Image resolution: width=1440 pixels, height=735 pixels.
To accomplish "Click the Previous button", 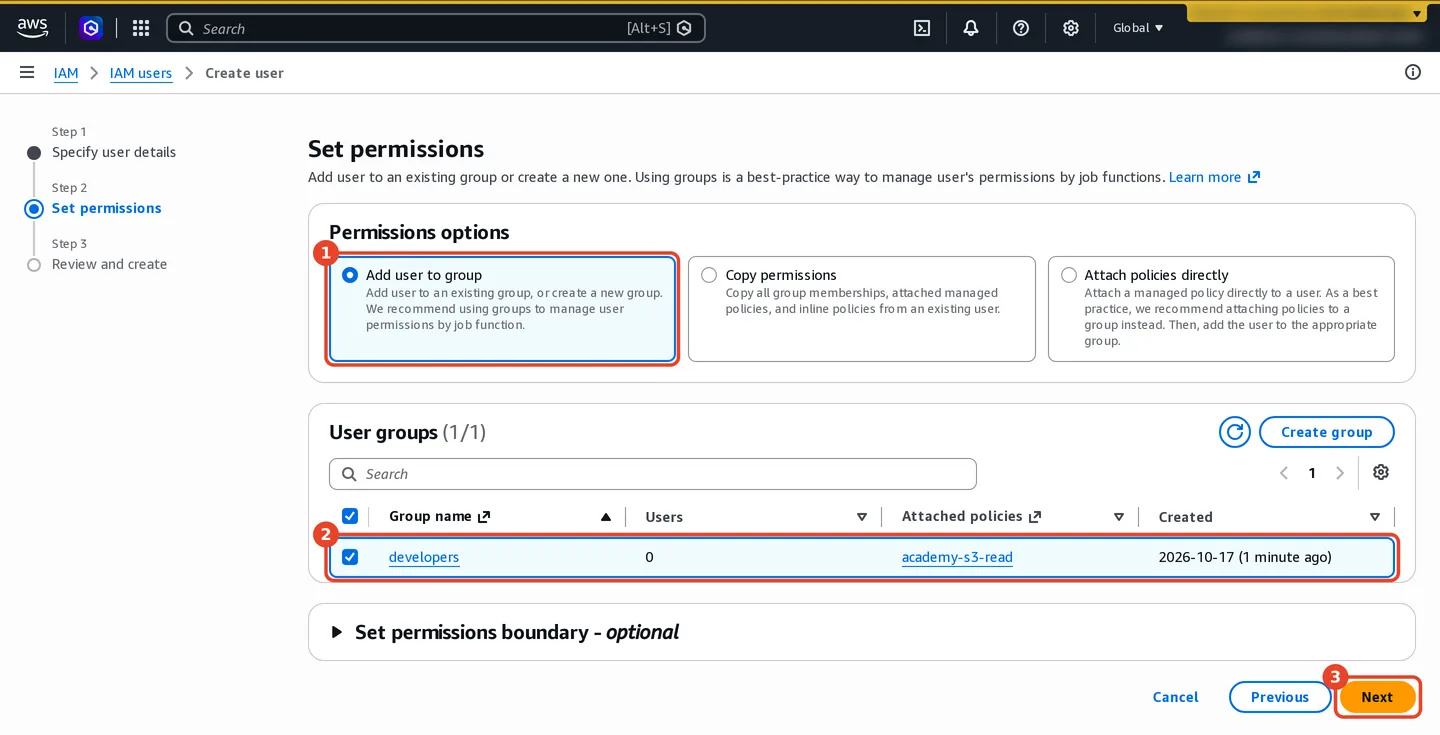I will [x=1280, y=697].
